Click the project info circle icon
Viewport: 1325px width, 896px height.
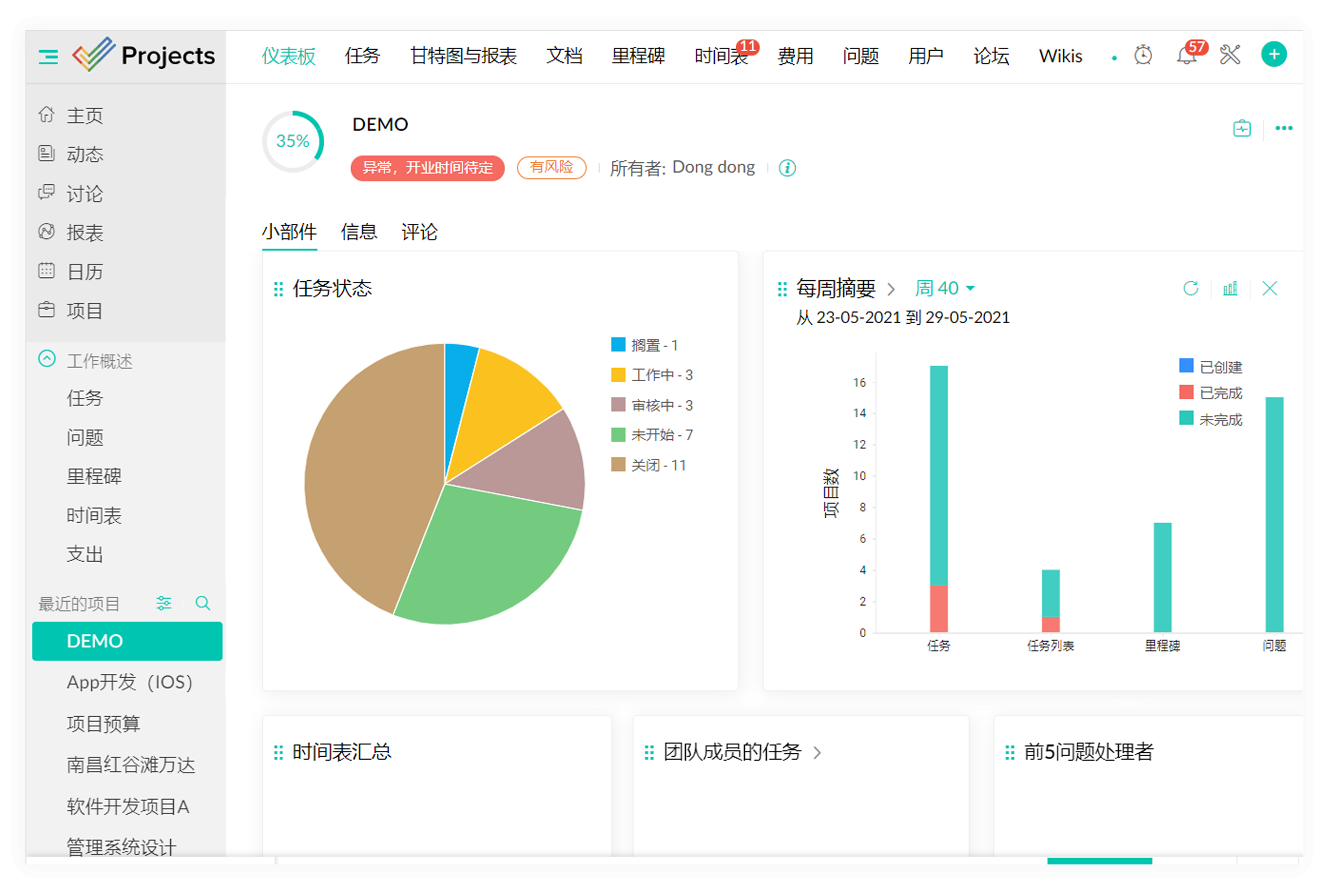point(787,167)
